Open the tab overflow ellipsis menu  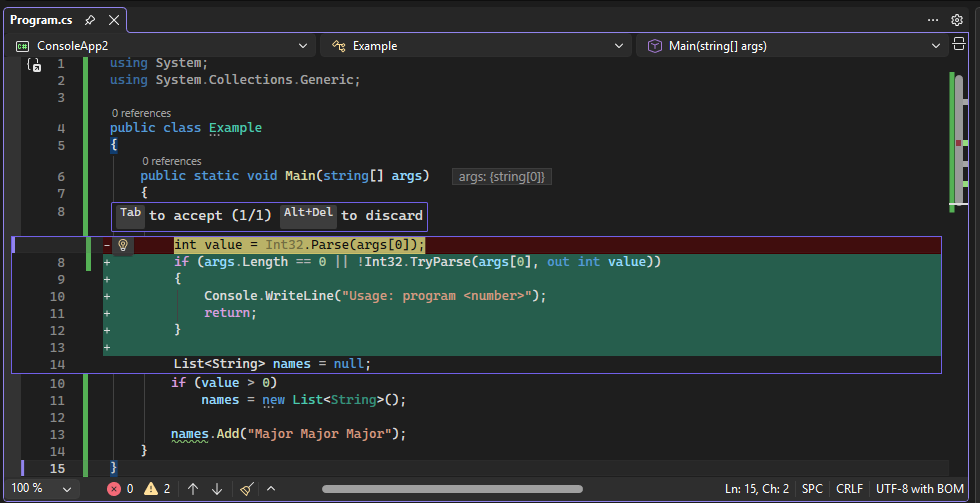click(x=932, y=20)
